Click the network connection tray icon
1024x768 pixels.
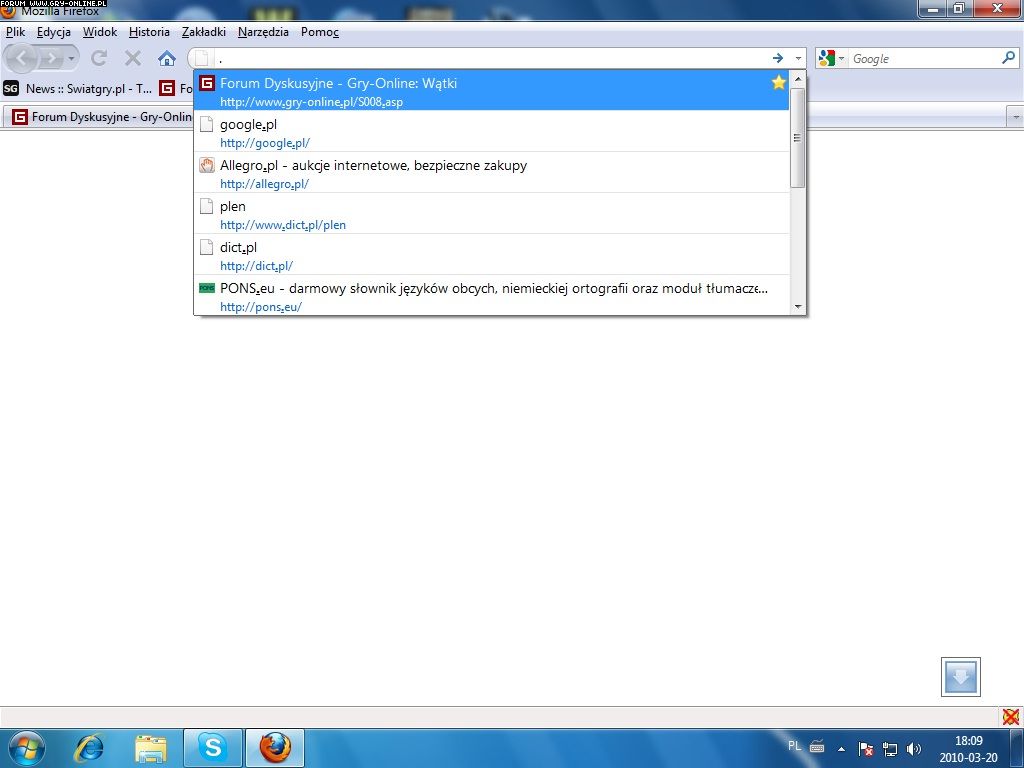tap(890, 748)
